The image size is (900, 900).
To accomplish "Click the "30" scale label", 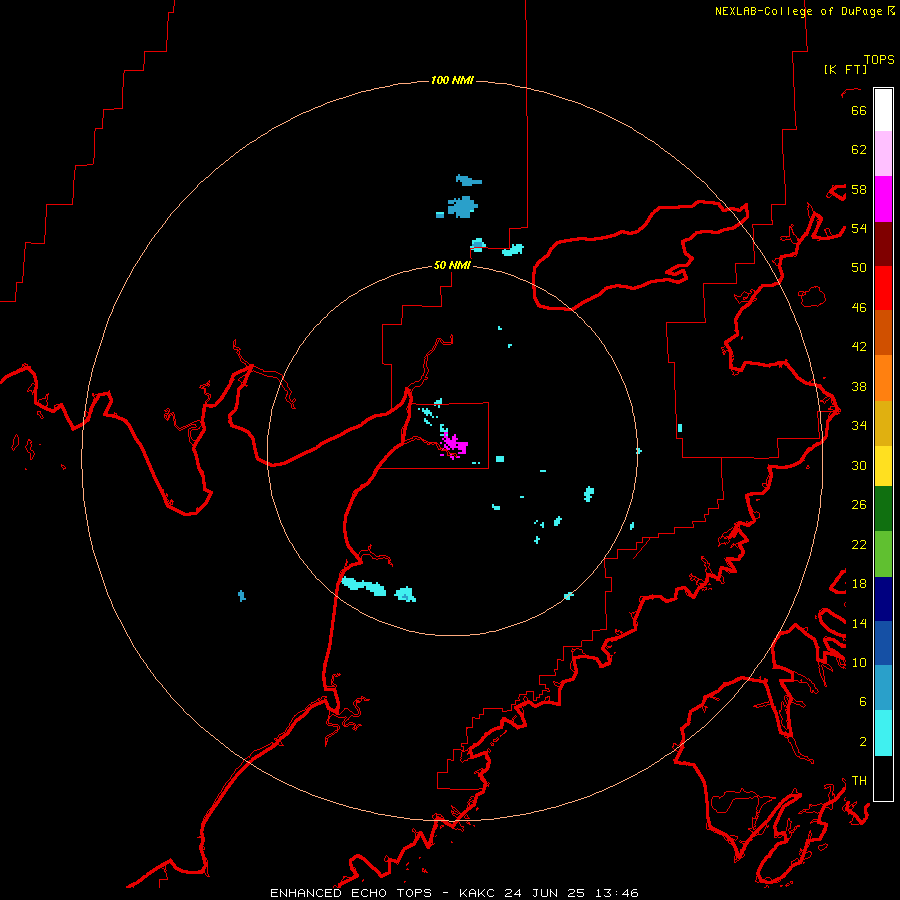I will 859,465.
